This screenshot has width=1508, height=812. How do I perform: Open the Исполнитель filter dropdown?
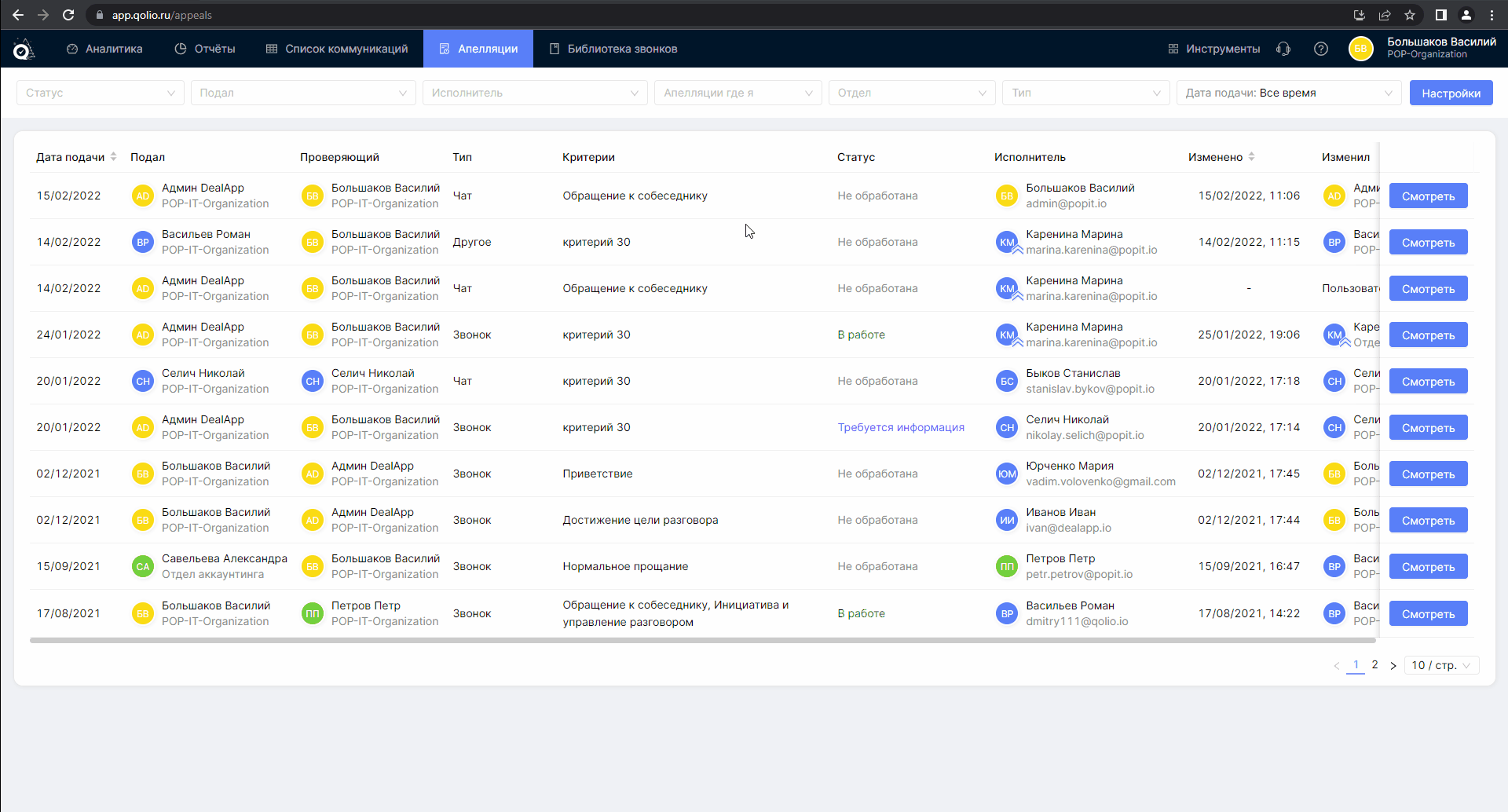tap(534, 93)
